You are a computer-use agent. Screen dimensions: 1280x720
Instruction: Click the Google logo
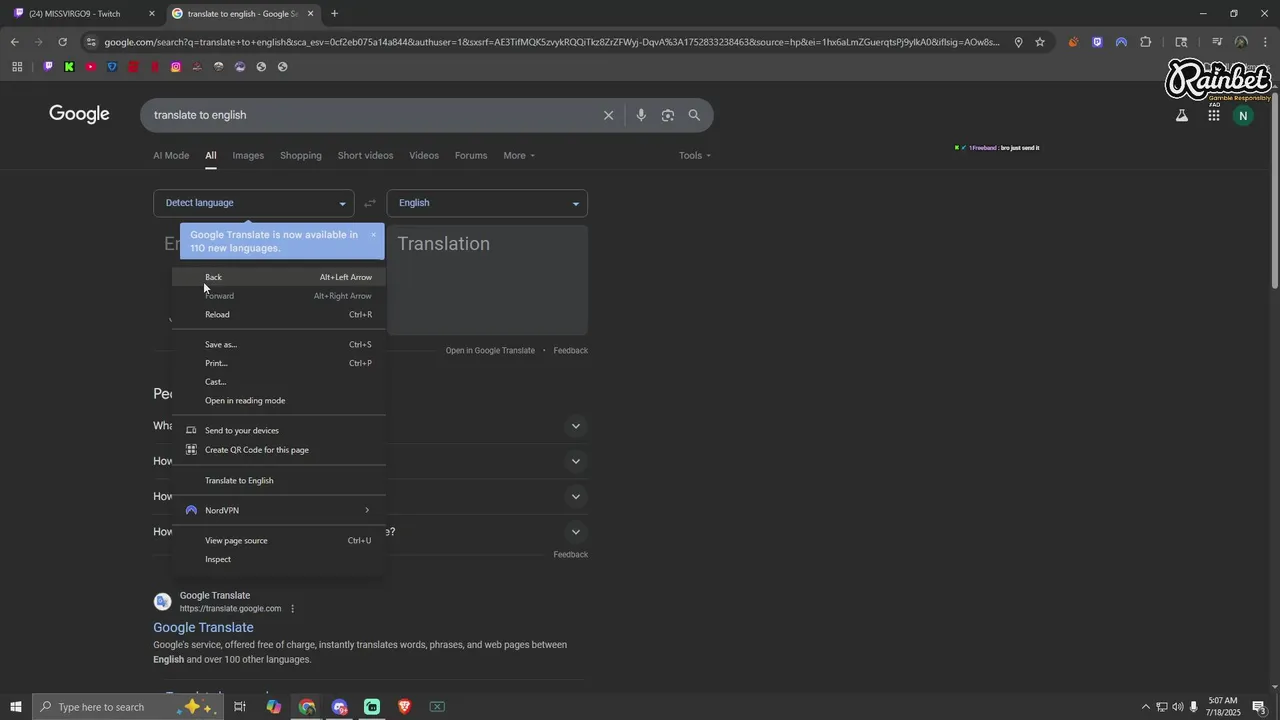79,114
